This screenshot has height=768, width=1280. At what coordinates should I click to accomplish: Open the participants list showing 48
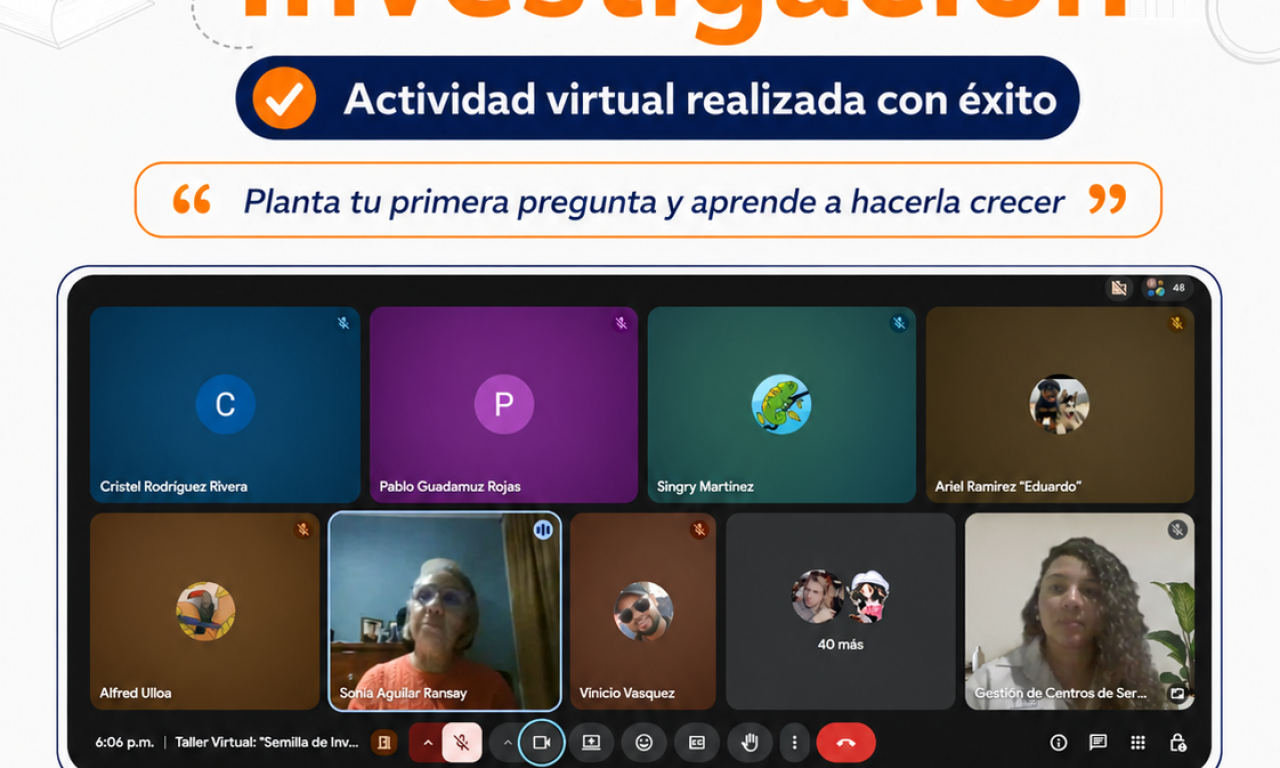[x=1167, y=288]
